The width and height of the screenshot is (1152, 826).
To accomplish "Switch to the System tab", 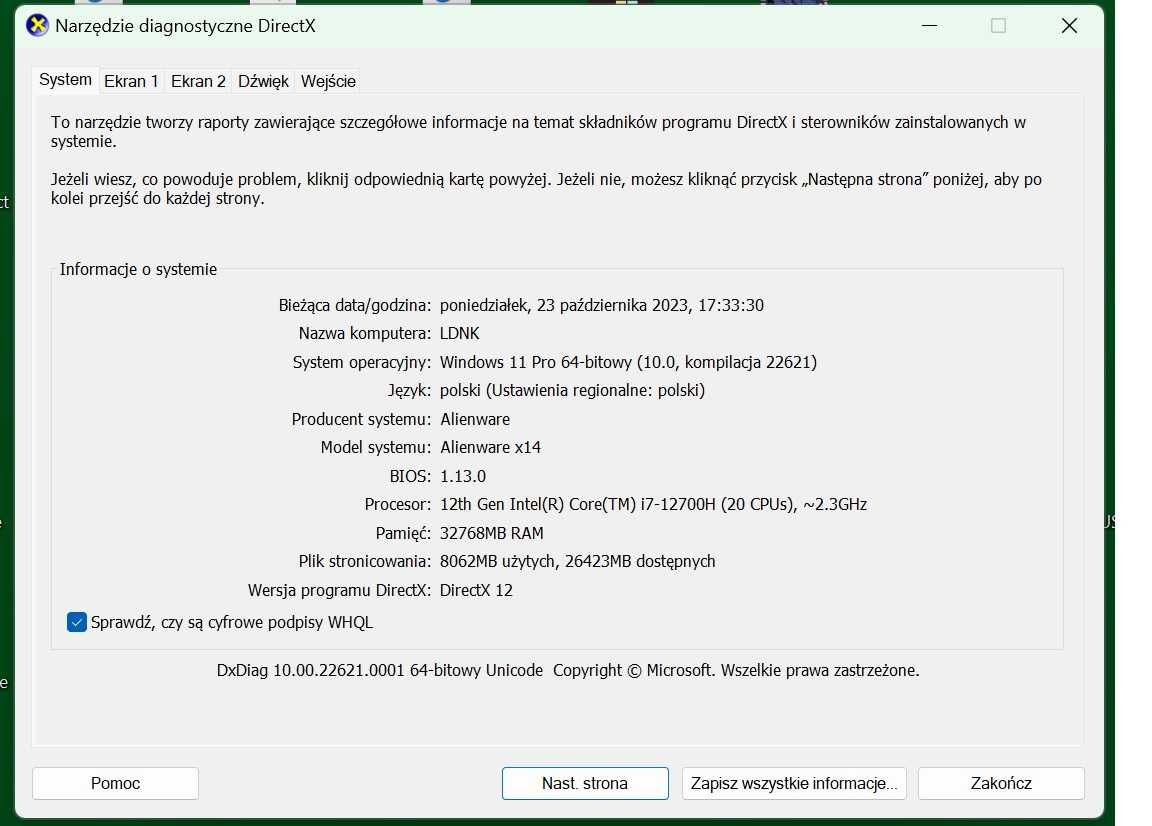I will (x=65, y=80).
